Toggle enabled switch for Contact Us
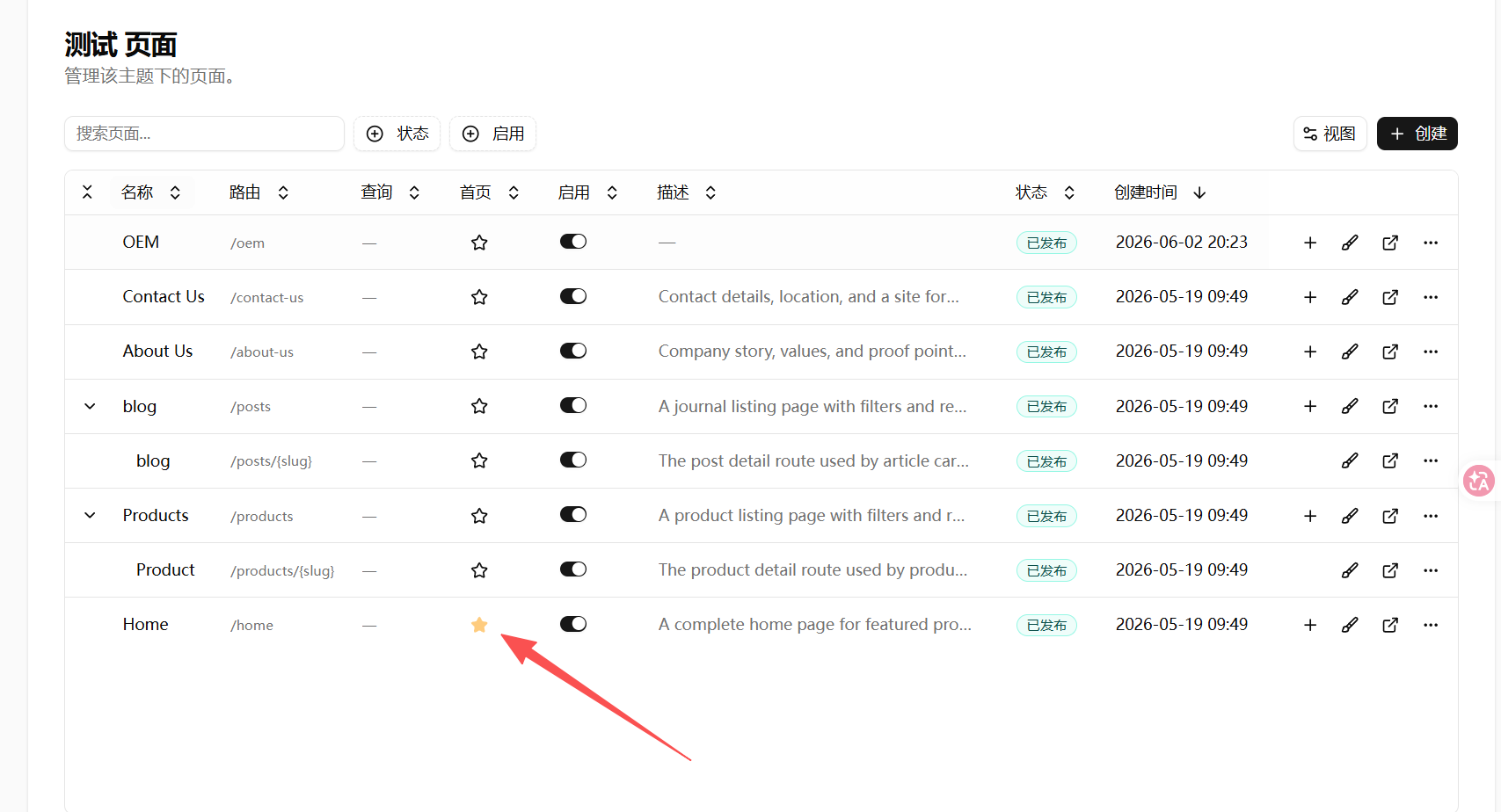 click(573, 296)
